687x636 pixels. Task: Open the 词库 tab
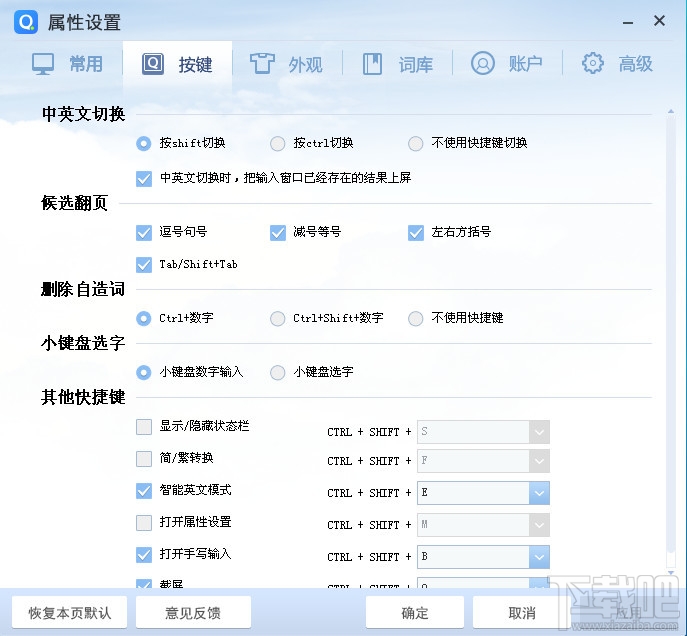coord(397,64)
